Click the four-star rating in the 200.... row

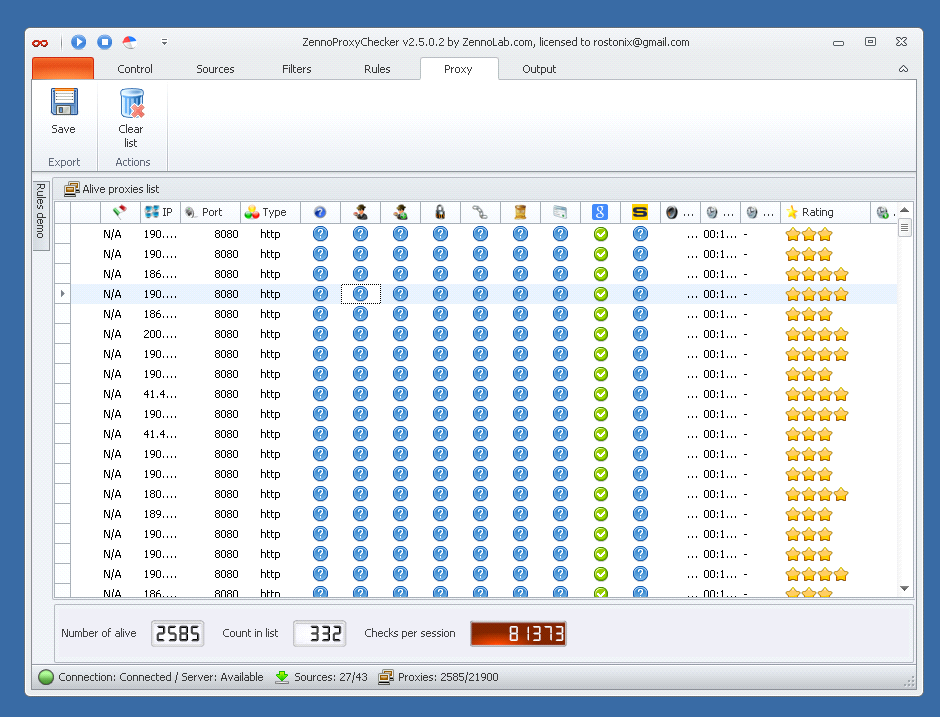pyautogui.click(x=817, y=334)
